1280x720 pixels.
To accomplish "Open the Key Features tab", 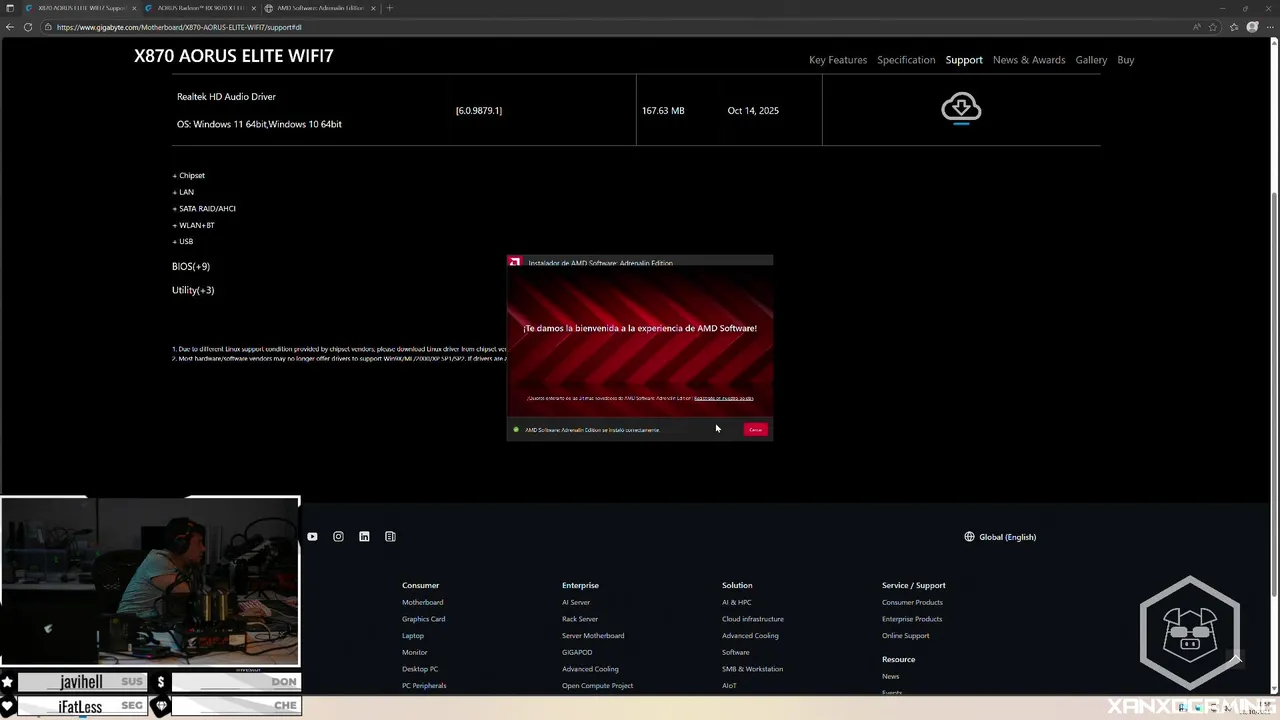I will click(x=838, y=60).
